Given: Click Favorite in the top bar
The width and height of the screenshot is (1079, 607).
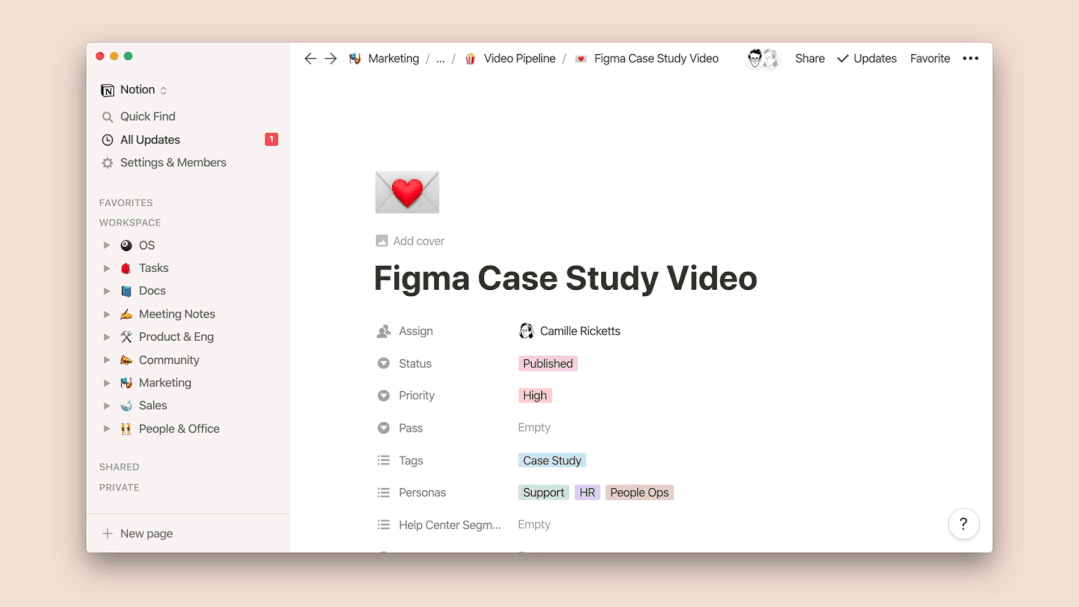Looking at the screenshot, I should 929,59.
